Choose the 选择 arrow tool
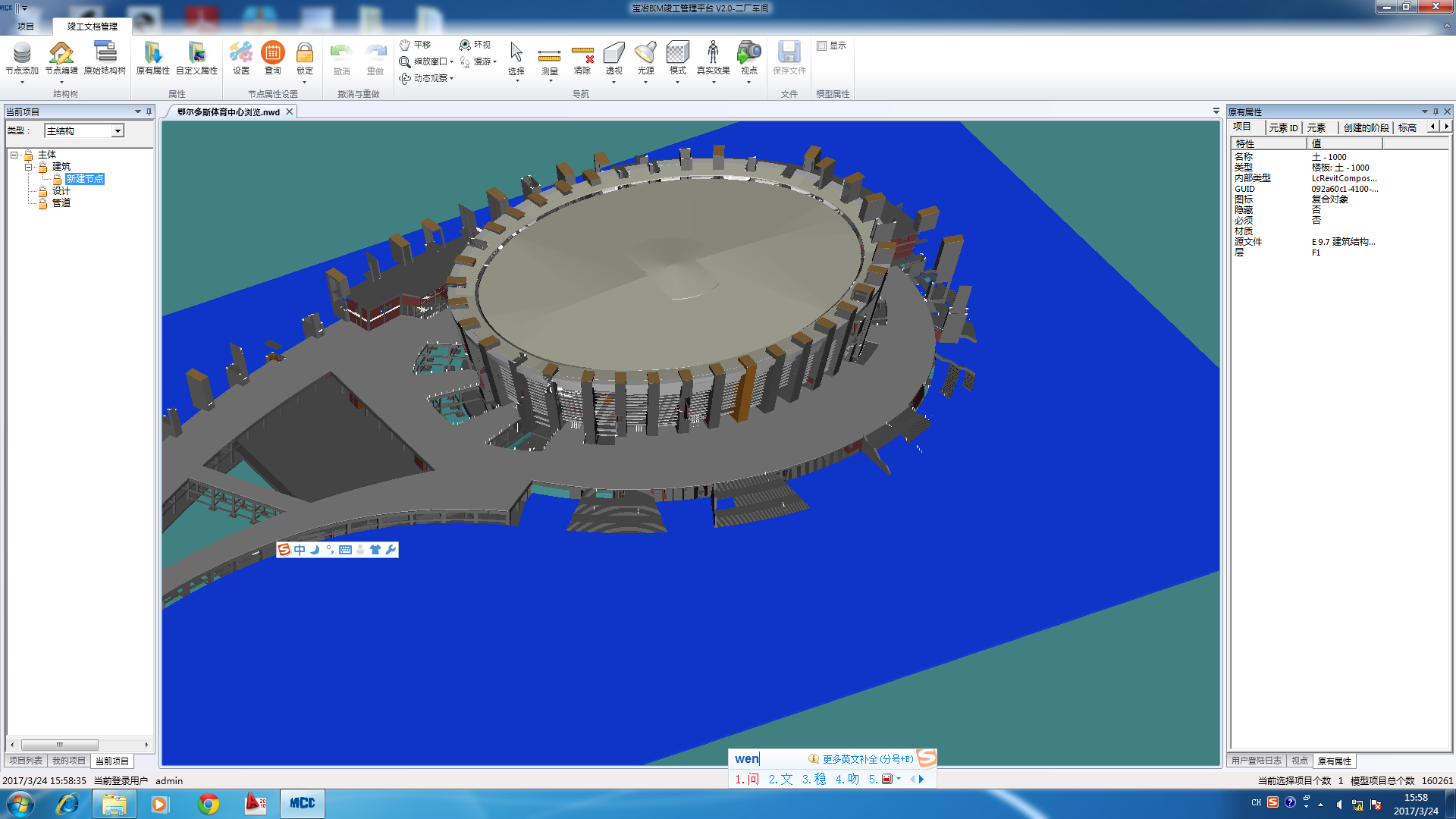Viewport: 1456px width, 819px height. tap(516, 58)
